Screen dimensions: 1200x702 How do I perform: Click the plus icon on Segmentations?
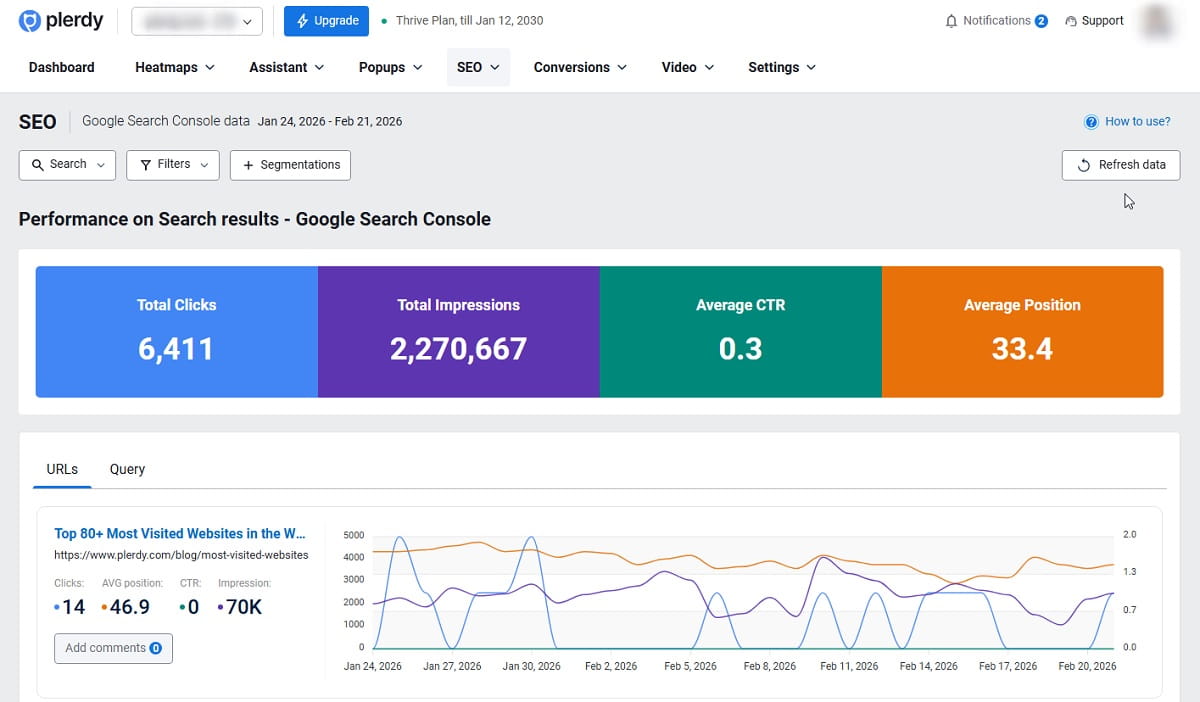click(x=248, y=164)
